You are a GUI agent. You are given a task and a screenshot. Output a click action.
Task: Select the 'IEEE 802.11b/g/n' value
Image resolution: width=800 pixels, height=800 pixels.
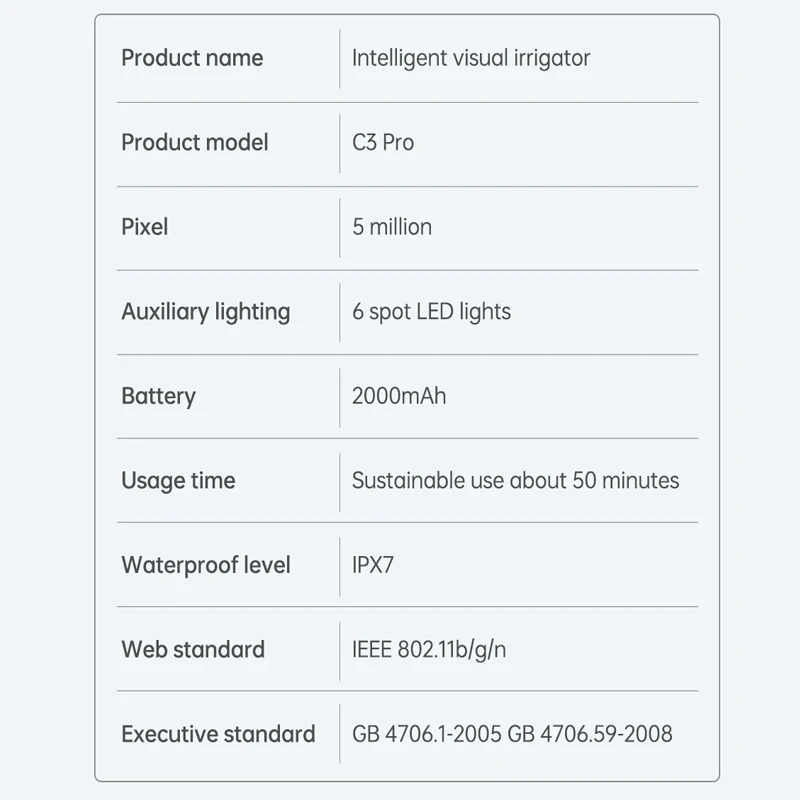coord(429,649)
